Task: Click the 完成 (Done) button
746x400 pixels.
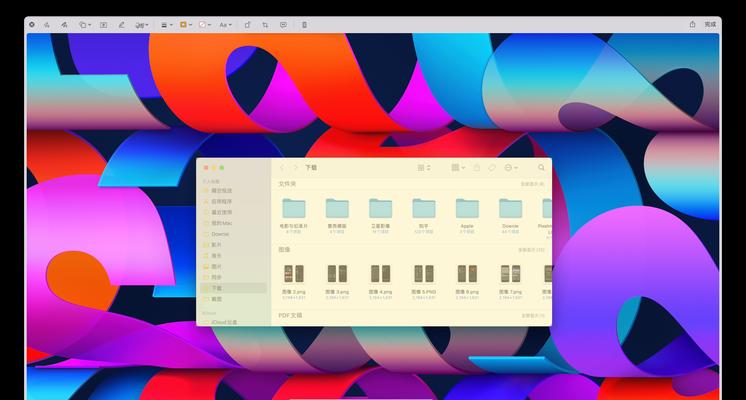Action: pyautogui.click(x=710, y=24)
